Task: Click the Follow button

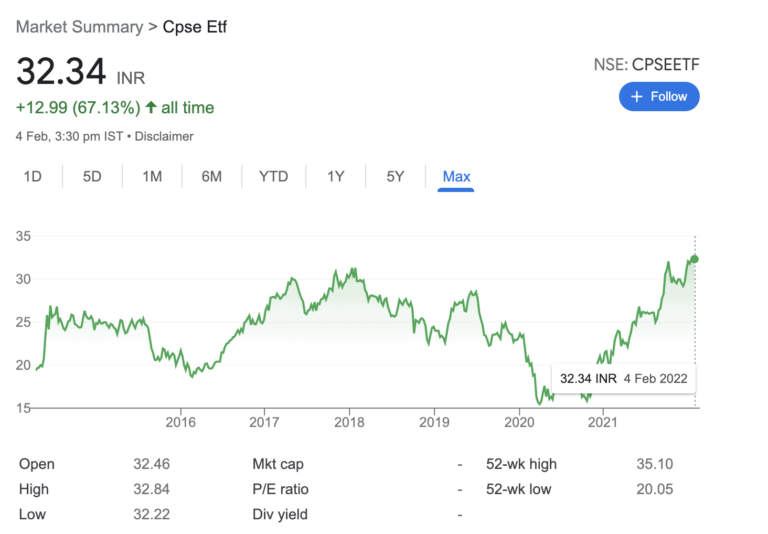Action: pos(659,97)
